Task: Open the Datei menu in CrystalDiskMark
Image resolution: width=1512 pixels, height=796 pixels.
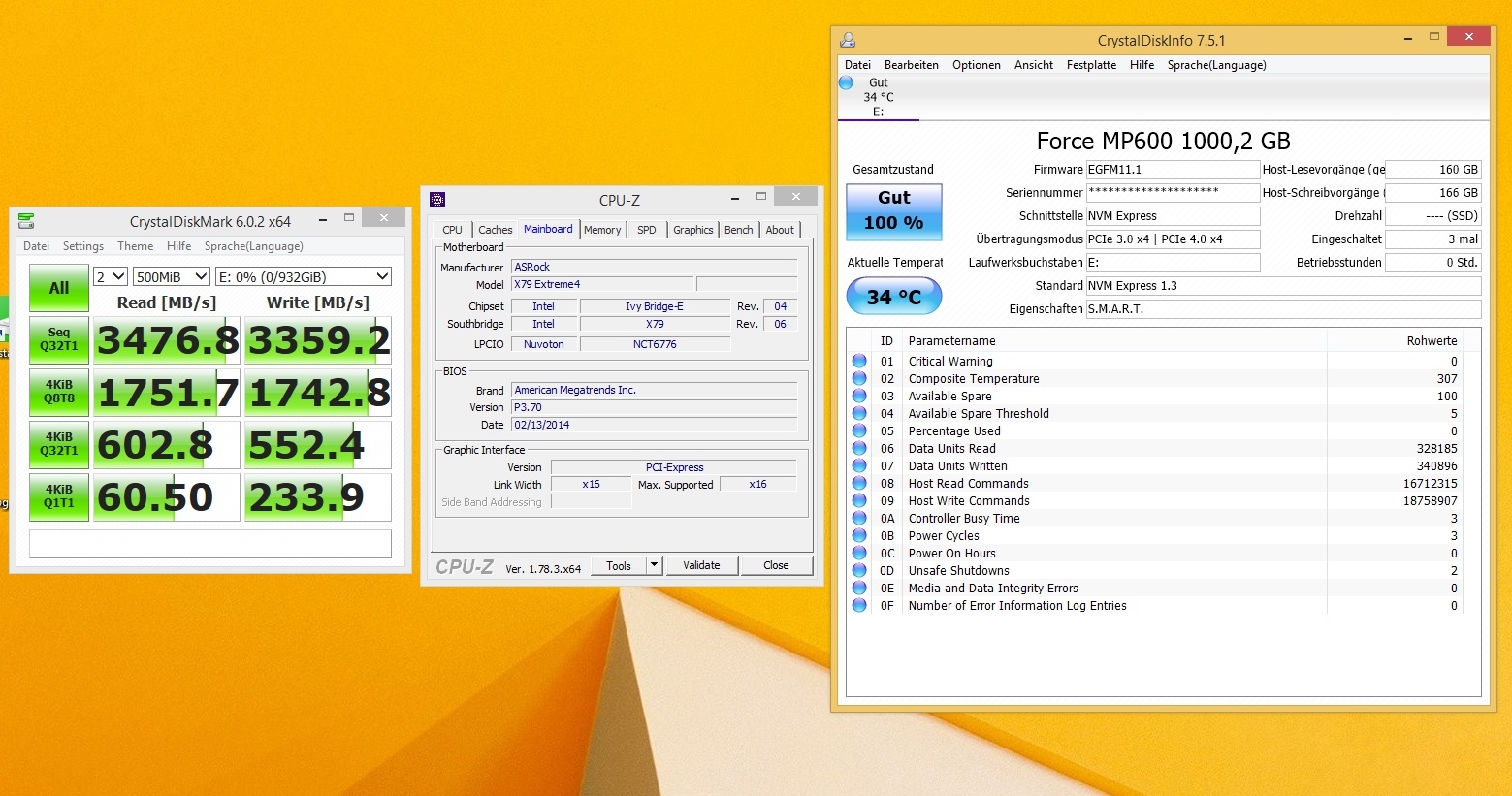Action: point(37,246)
